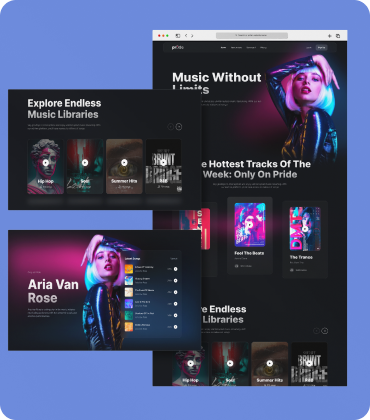Open the browser sidebar icon
This screenshot has height=420, width=370.
click(178, 36)
